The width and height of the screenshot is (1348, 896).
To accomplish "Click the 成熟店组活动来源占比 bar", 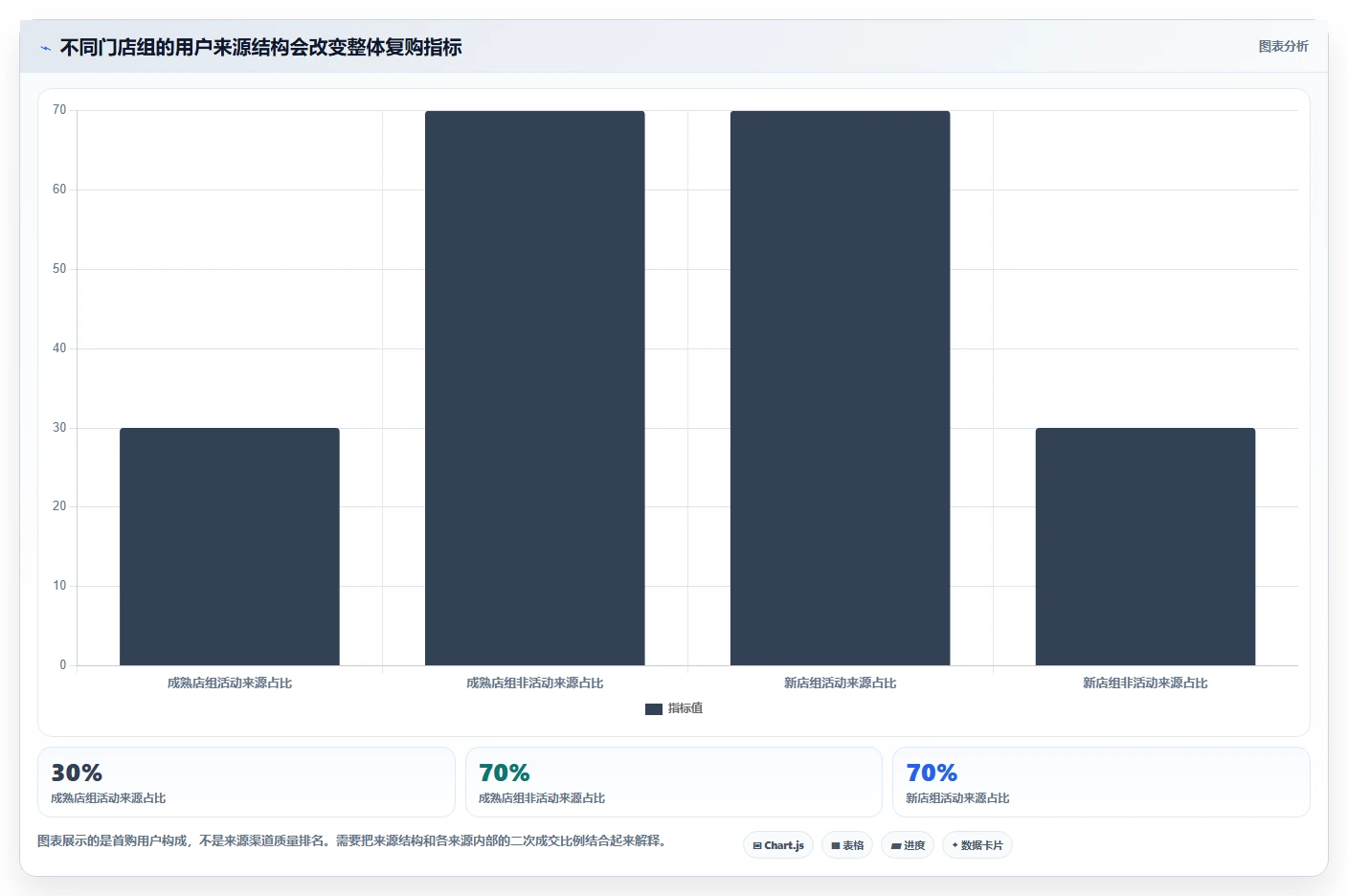I will pyautogui.click(x=230, y=547).
